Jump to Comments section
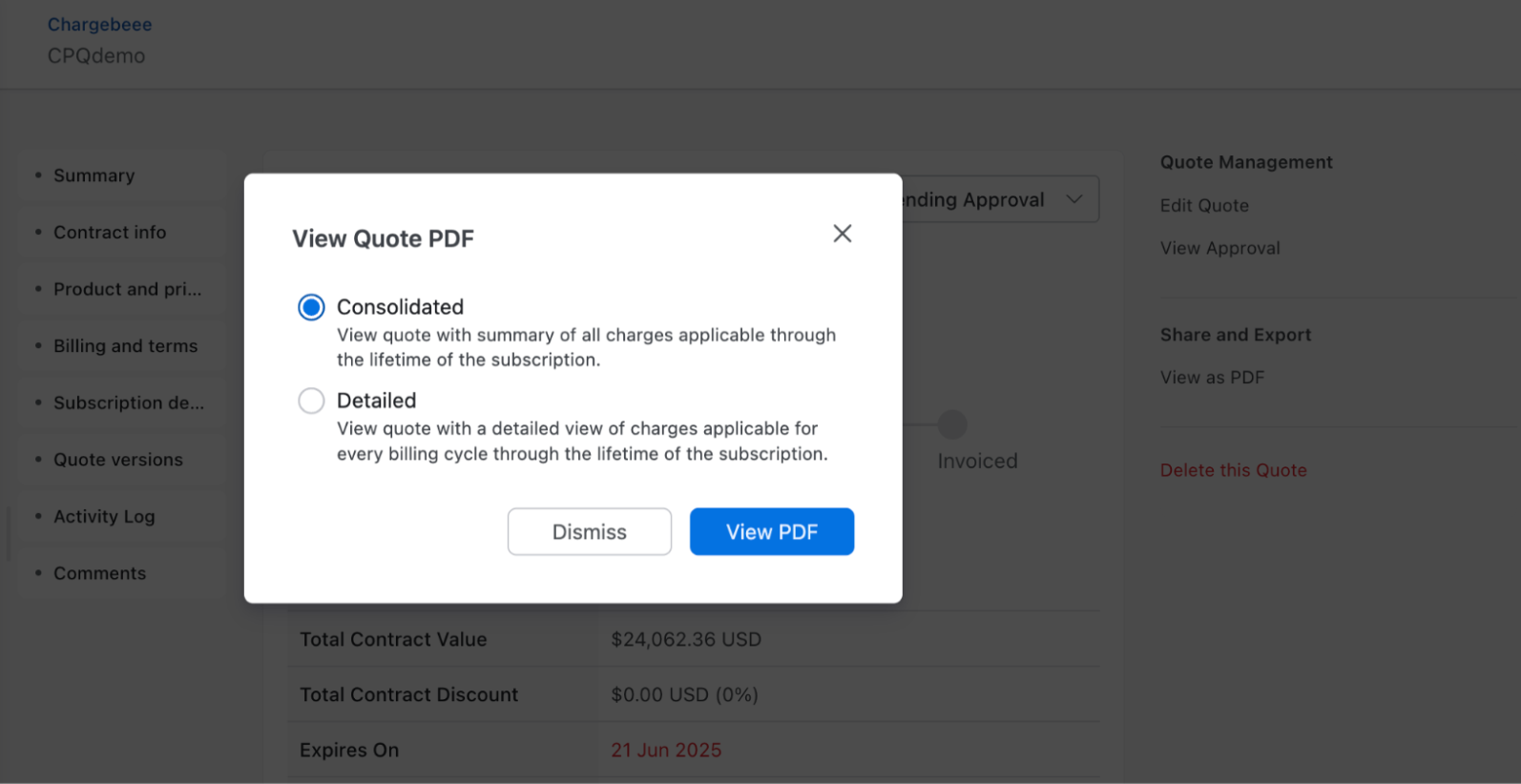Viewport: 1521px width, 784px height. [x=99, y=573]
